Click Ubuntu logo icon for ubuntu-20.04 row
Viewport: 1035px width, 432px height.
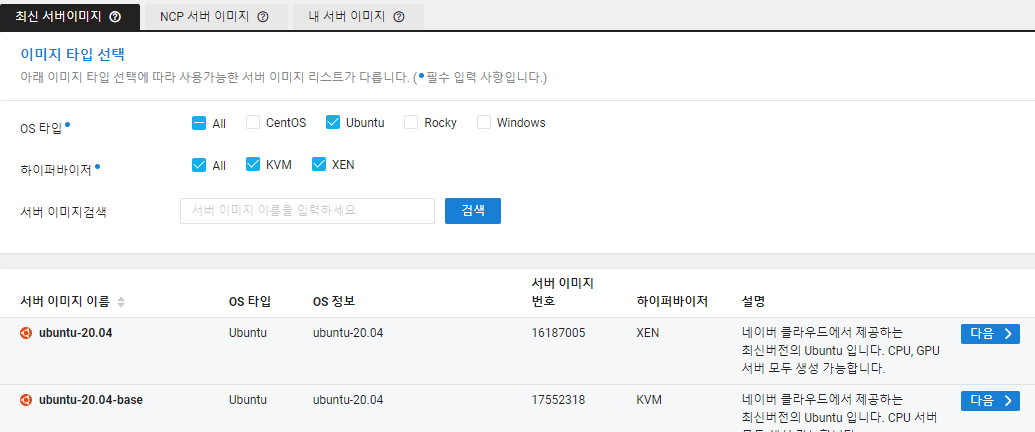[x=26, y=333]
